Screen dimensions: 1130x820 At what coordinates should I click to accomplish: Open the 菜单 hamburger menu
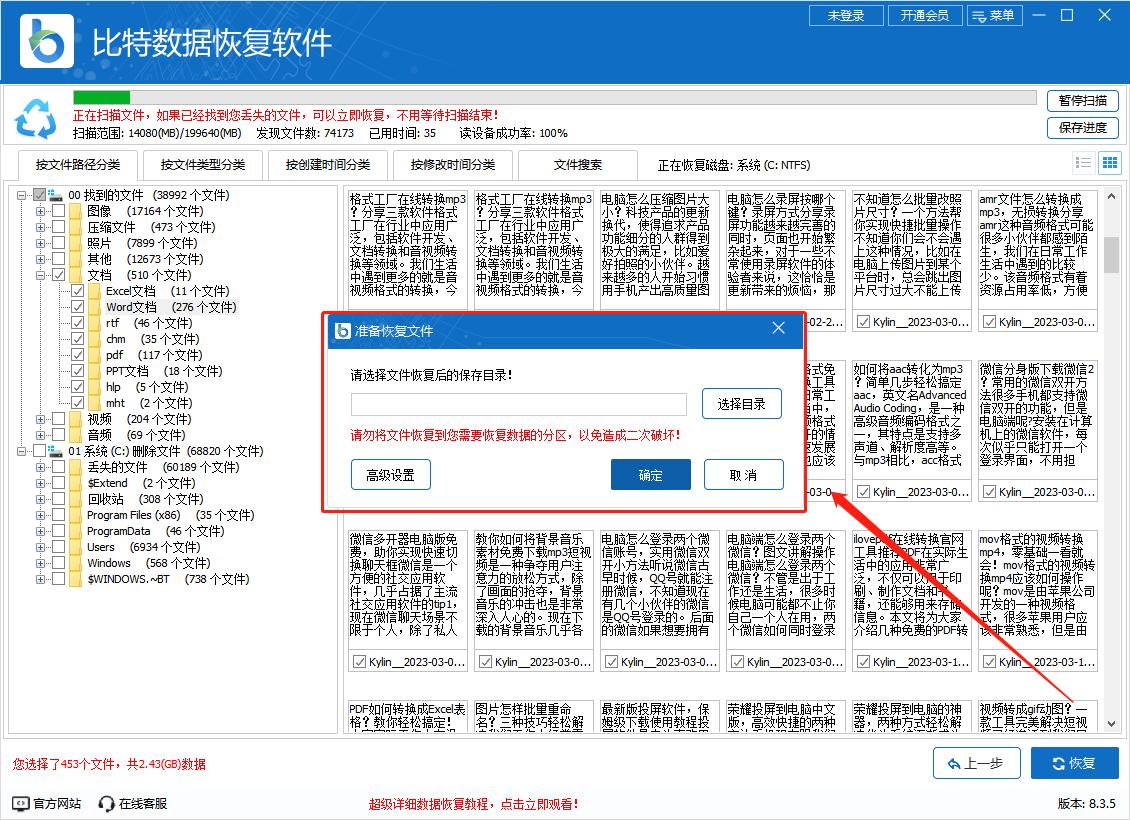[x=996, y=15]
